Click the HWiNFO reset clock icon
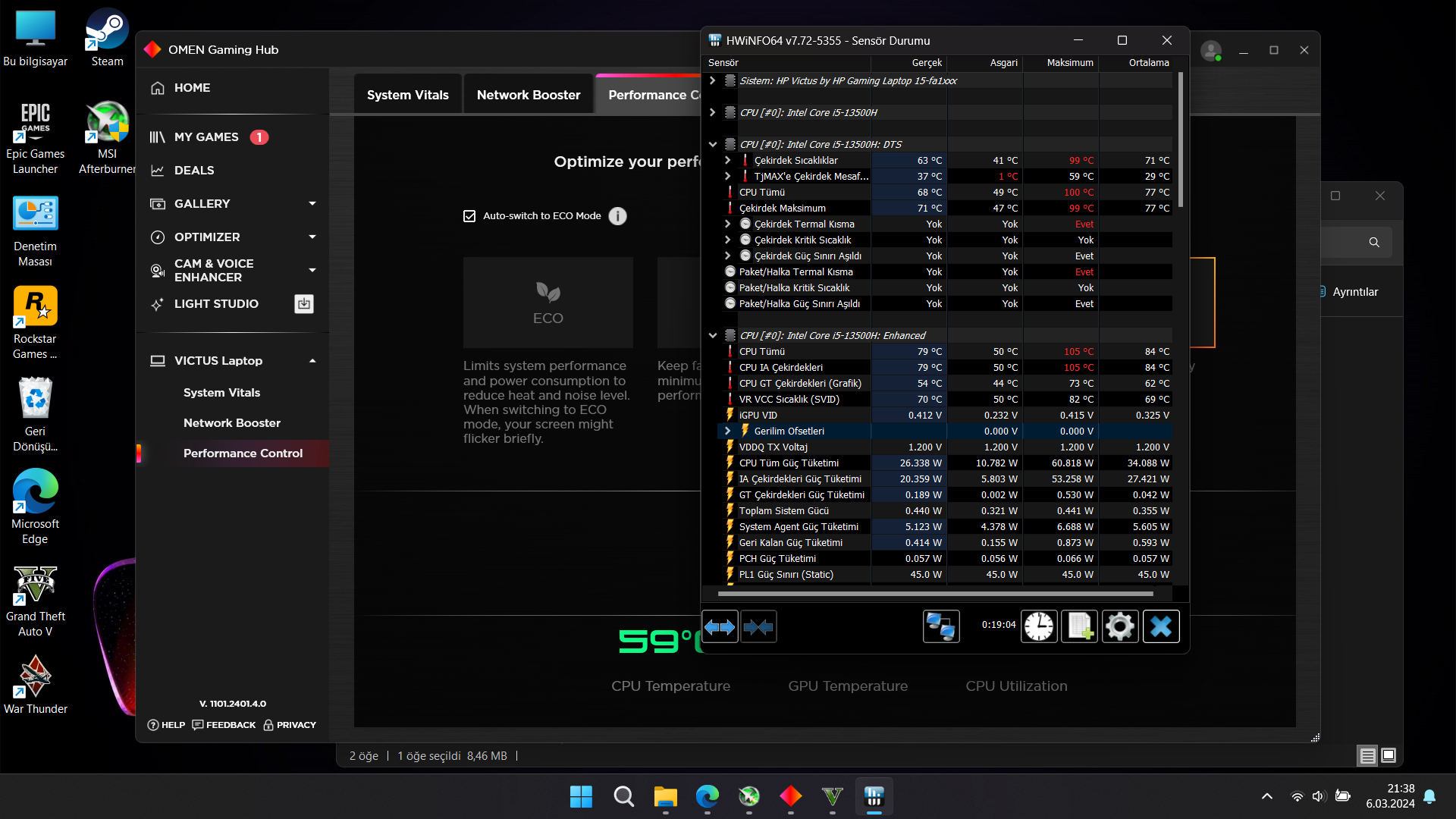This screenshot has width=1456, height=819. pos(1039,626)
